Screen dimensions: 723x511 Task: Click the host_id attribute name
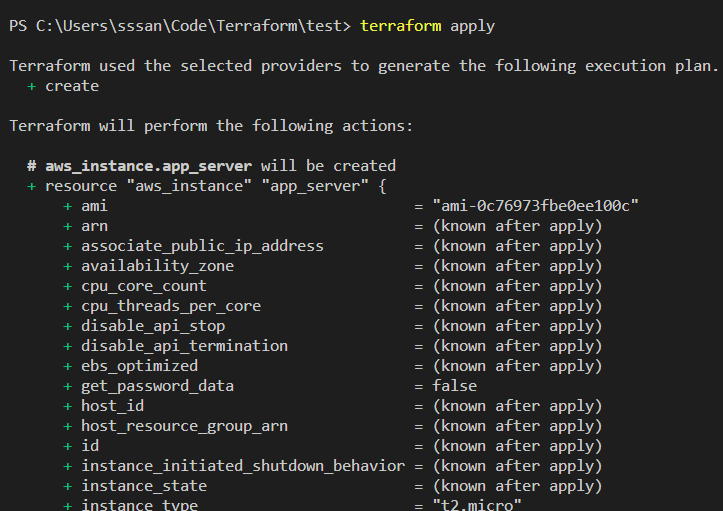pos(113,406)
